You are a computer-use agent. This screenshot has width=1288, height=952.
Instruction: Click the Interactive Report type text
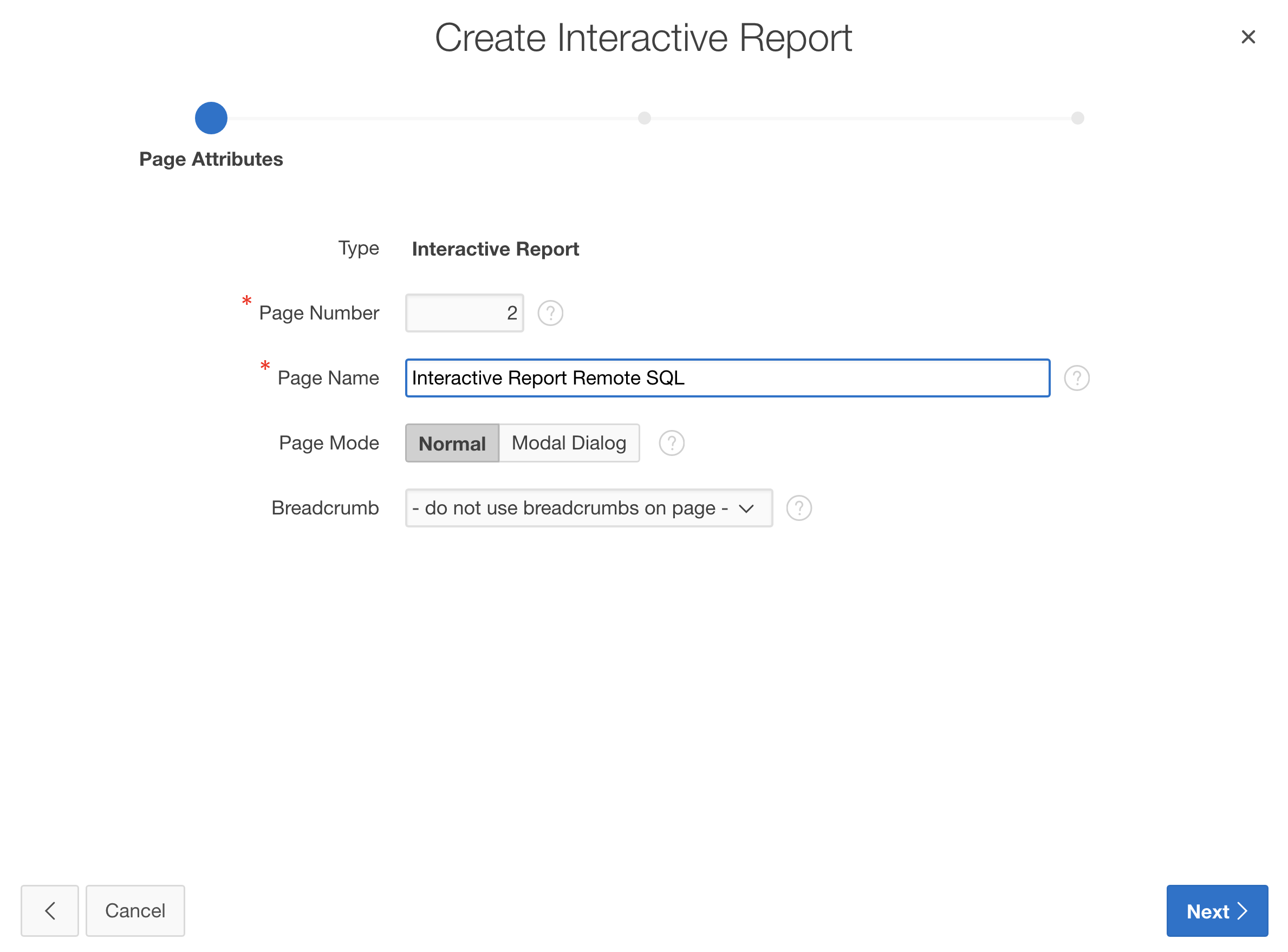point(495,249)
